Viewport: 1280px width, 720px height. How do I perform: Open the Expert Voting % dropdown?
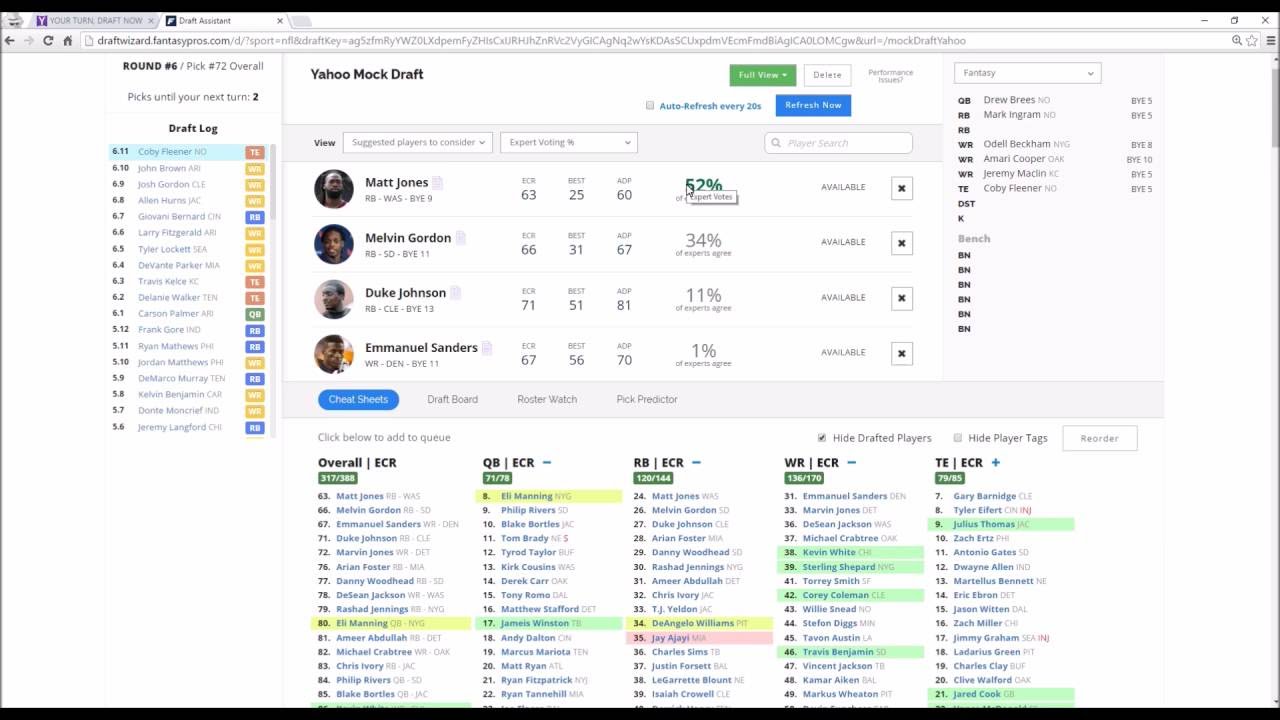point(568,142)
